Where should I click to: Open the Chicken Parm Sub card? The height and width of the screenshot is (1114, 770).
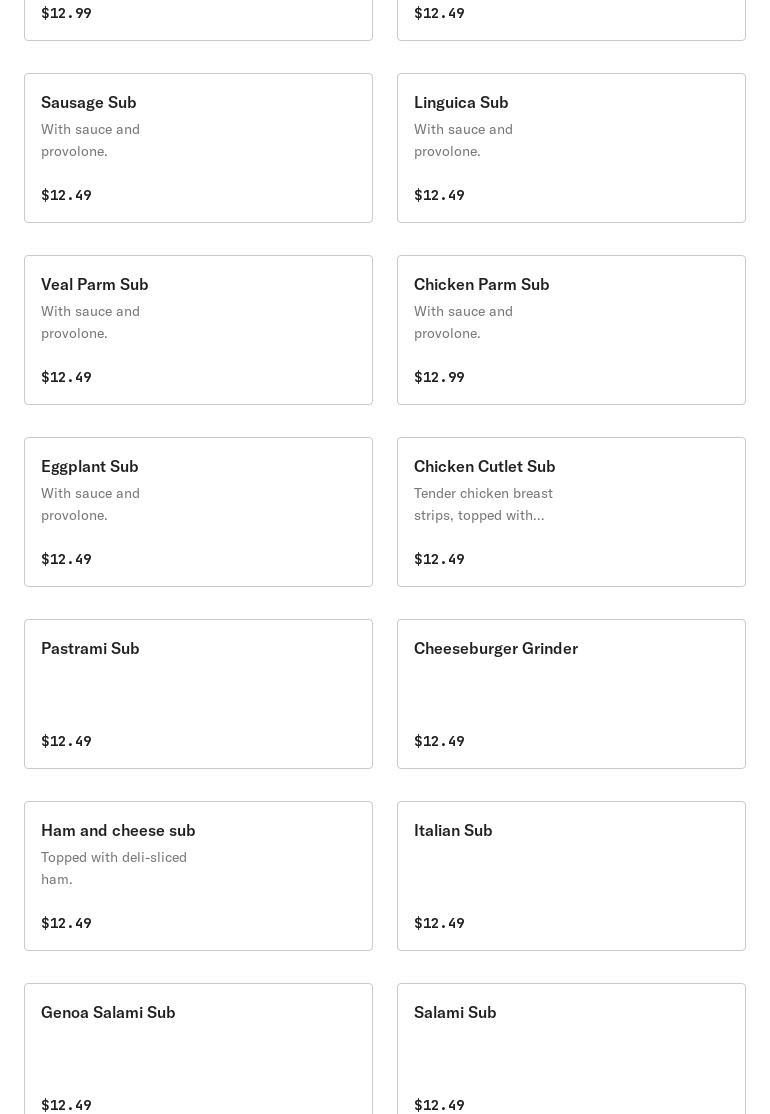[x=571, y=330]
